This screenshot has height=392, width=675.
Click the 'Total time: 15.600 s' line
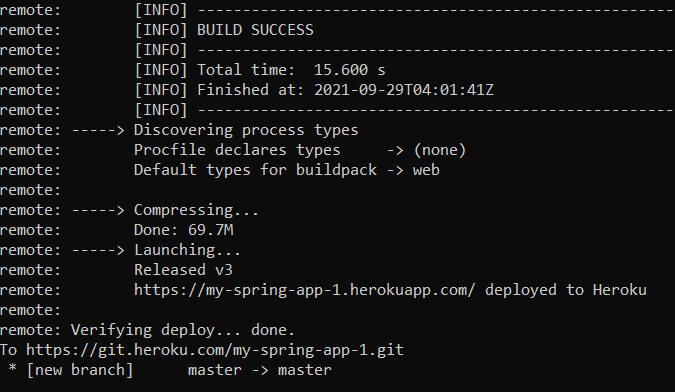pyautogui.click(x=291, y=70)
